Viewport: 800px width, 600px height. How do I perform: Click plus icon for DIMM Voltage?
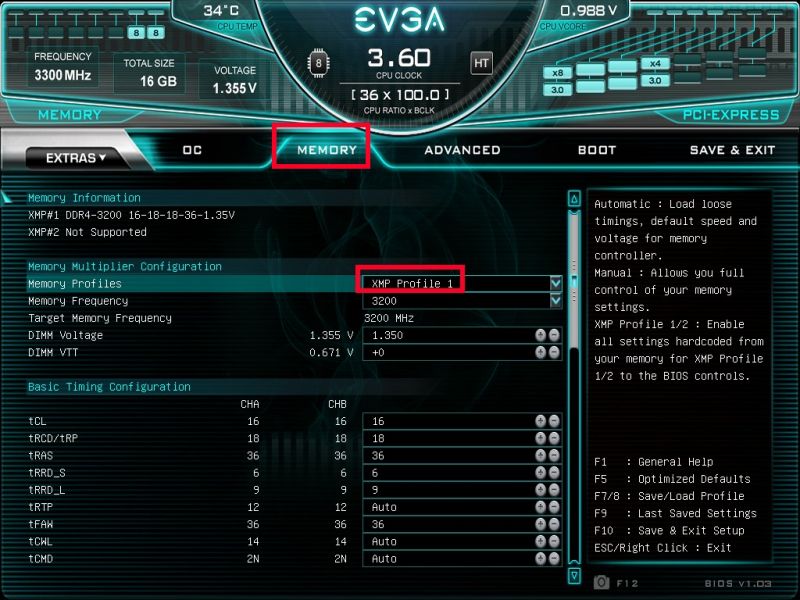click(x=540, y=335)
